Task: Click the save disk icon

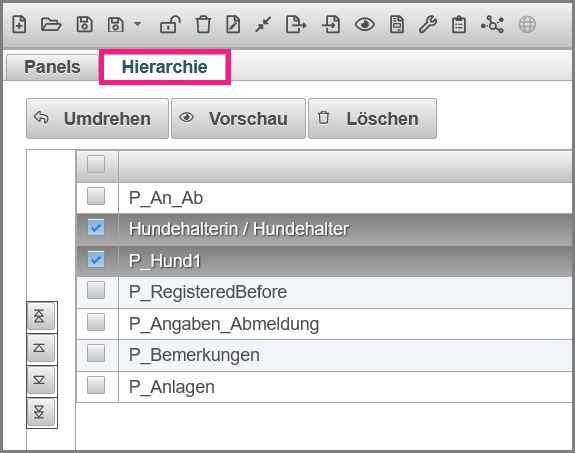Action: click(84, 25)
